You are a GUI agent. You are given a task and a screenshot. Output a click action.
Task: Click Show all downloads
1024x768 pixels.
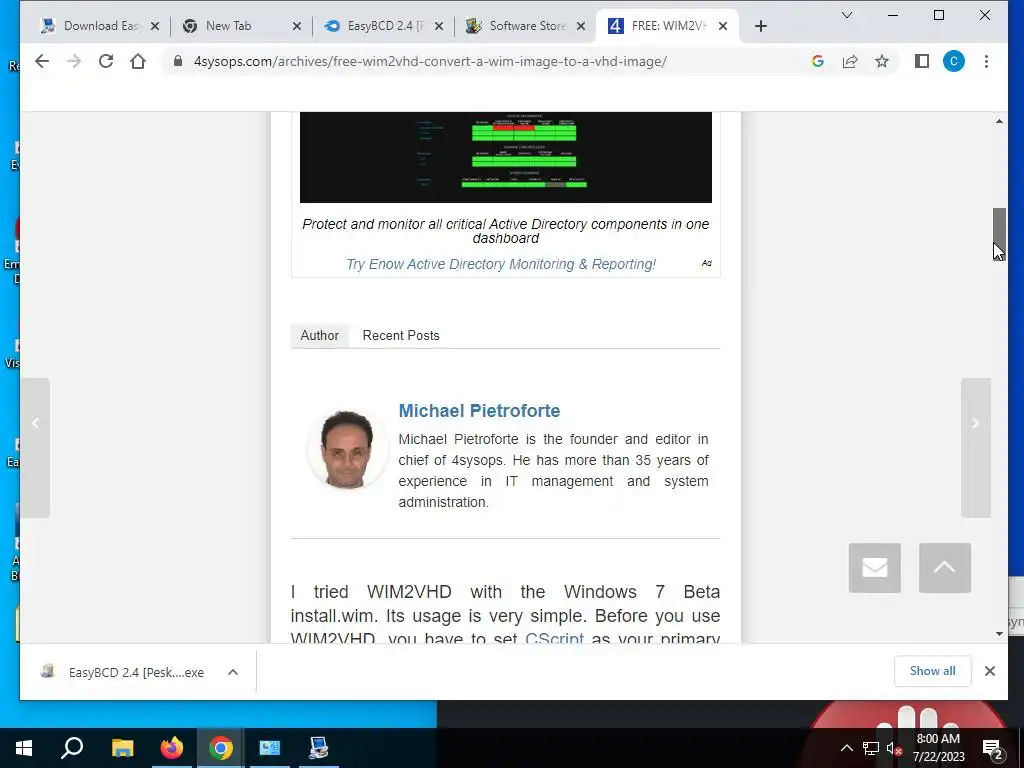(x=932, y=671)
